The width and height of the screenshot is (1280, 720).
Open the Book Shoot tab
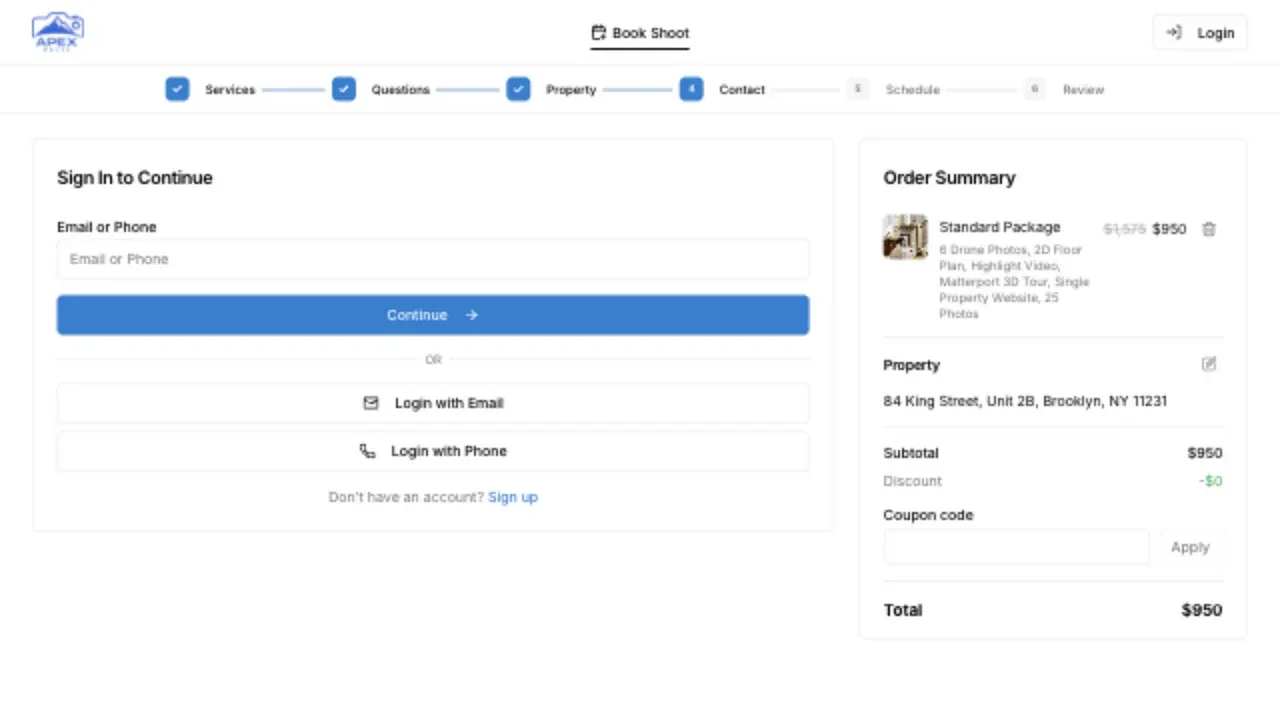pos(640,33)
